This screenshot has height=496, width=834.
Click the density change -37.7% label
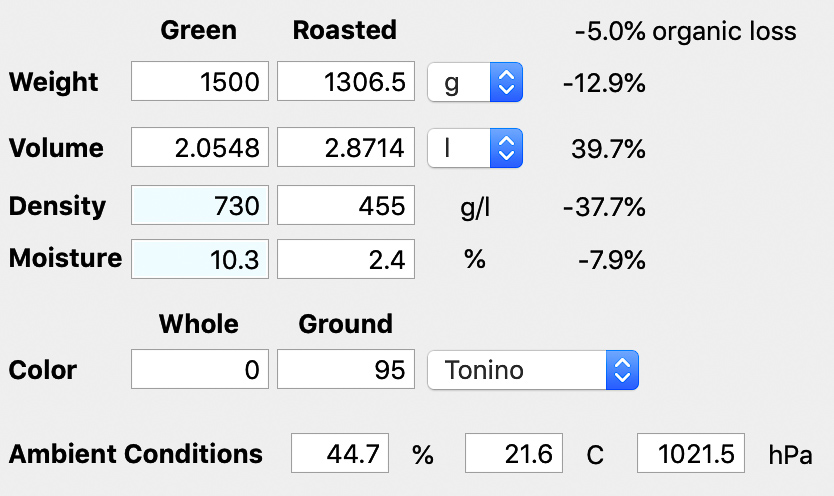tap(604, 207)
